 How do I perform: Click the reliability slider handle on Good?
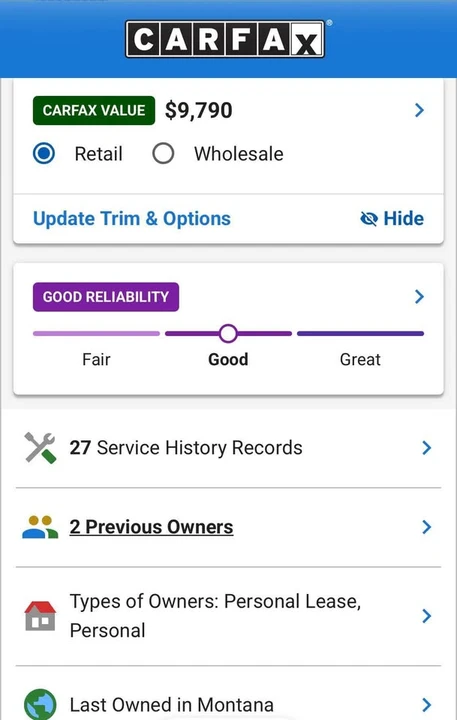[228, 334]
